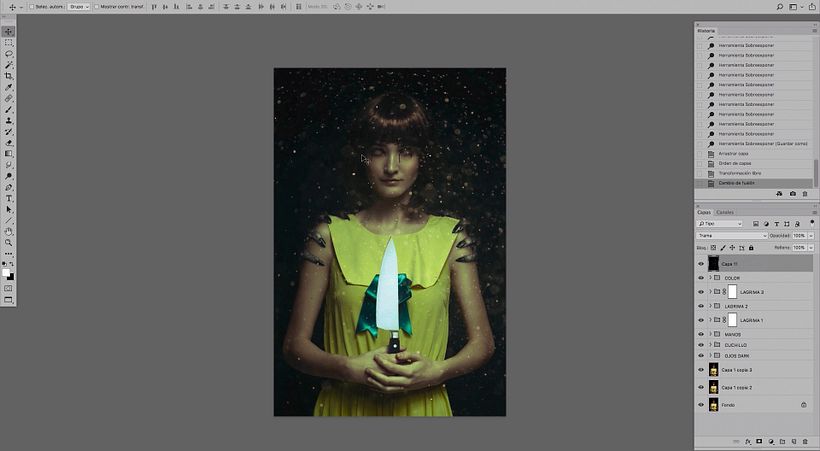Select the Move tool in the toolbox

(x=8, y=31)
